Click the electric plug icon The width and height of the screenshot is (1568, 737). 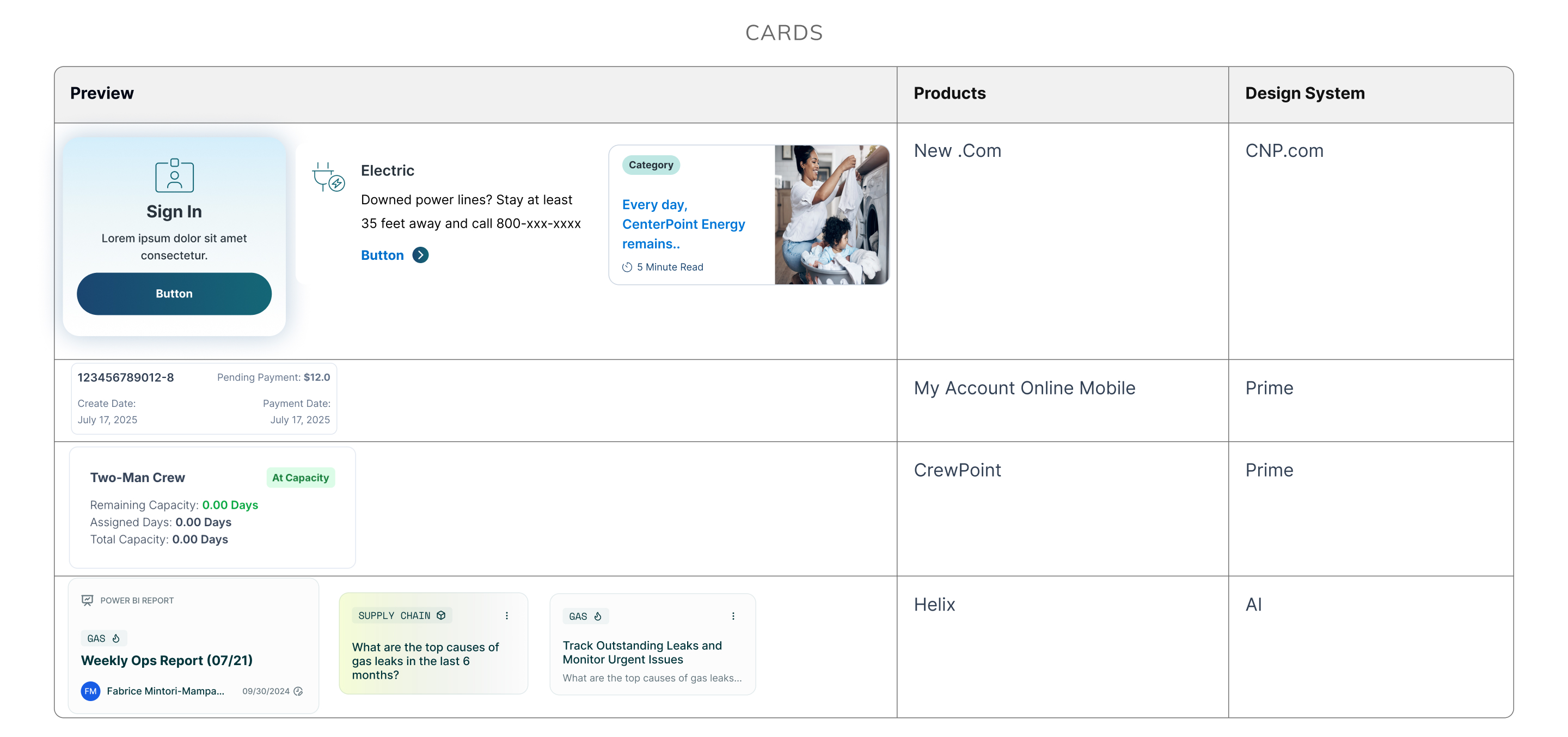click(x=328, y=176)
